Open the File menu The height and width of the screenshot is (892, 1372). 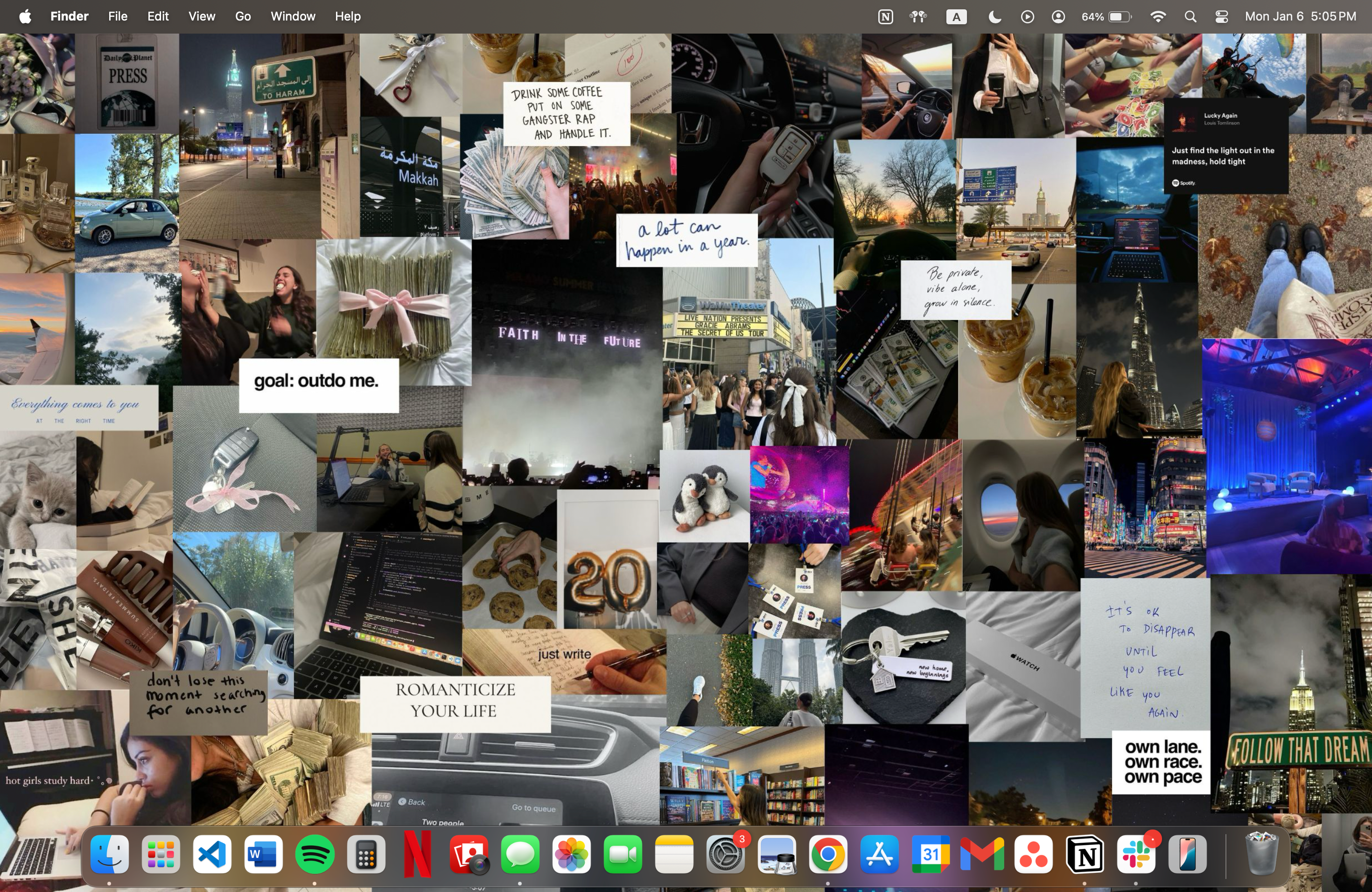click(x=118, y=16)
